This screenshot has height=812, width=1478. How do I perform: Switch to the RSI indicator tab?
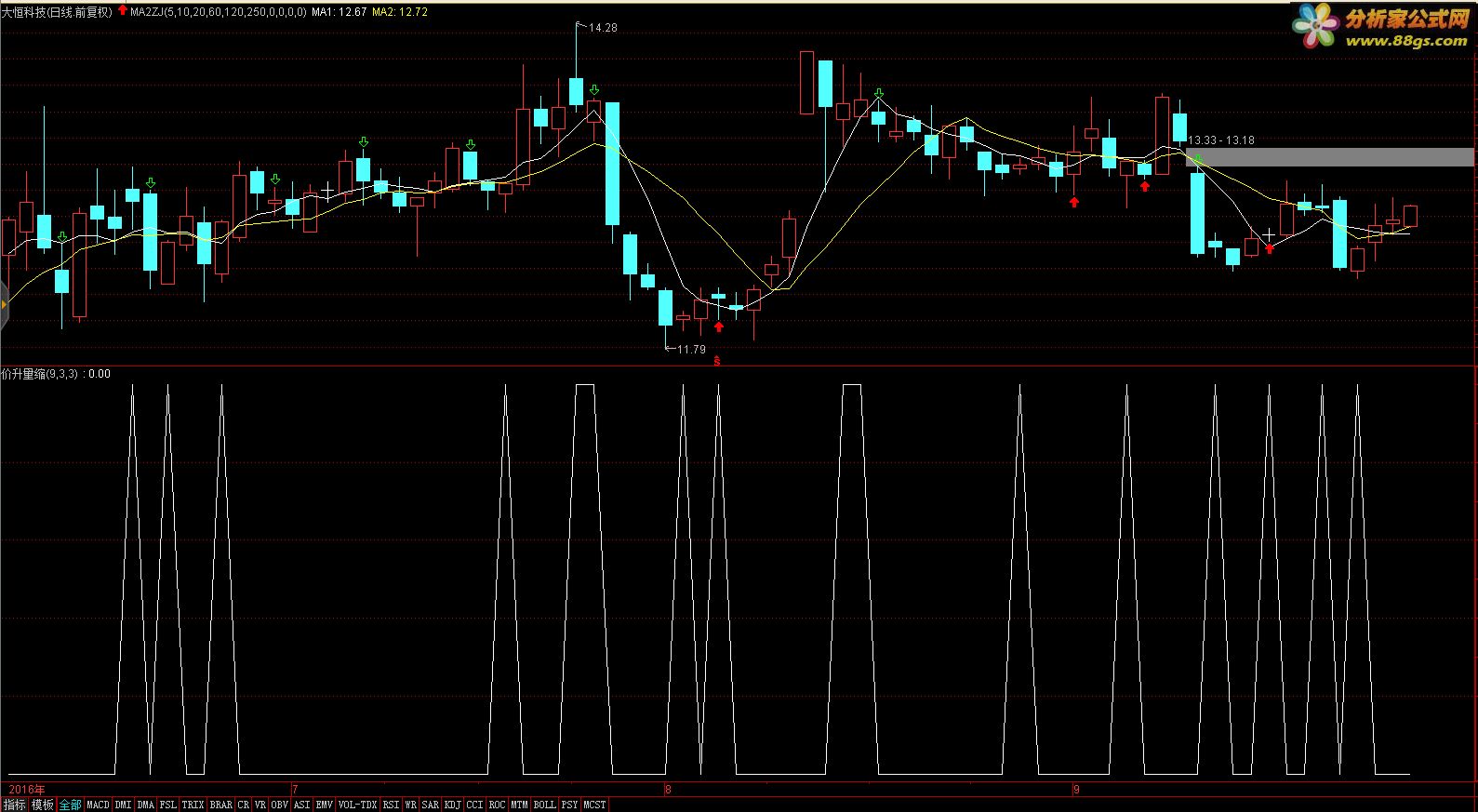click(x=392, y=805)
